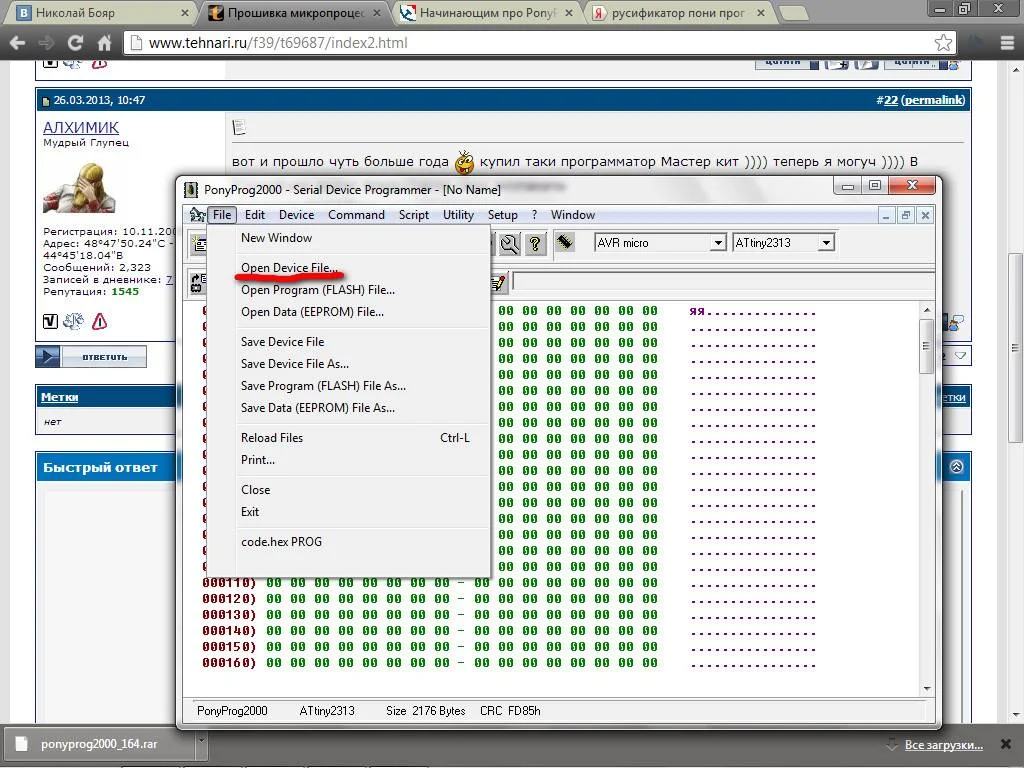This screenshot has height=768, width=1024.
Task: Click the edit note pencil icon
Action: click(x=498, y=282)
